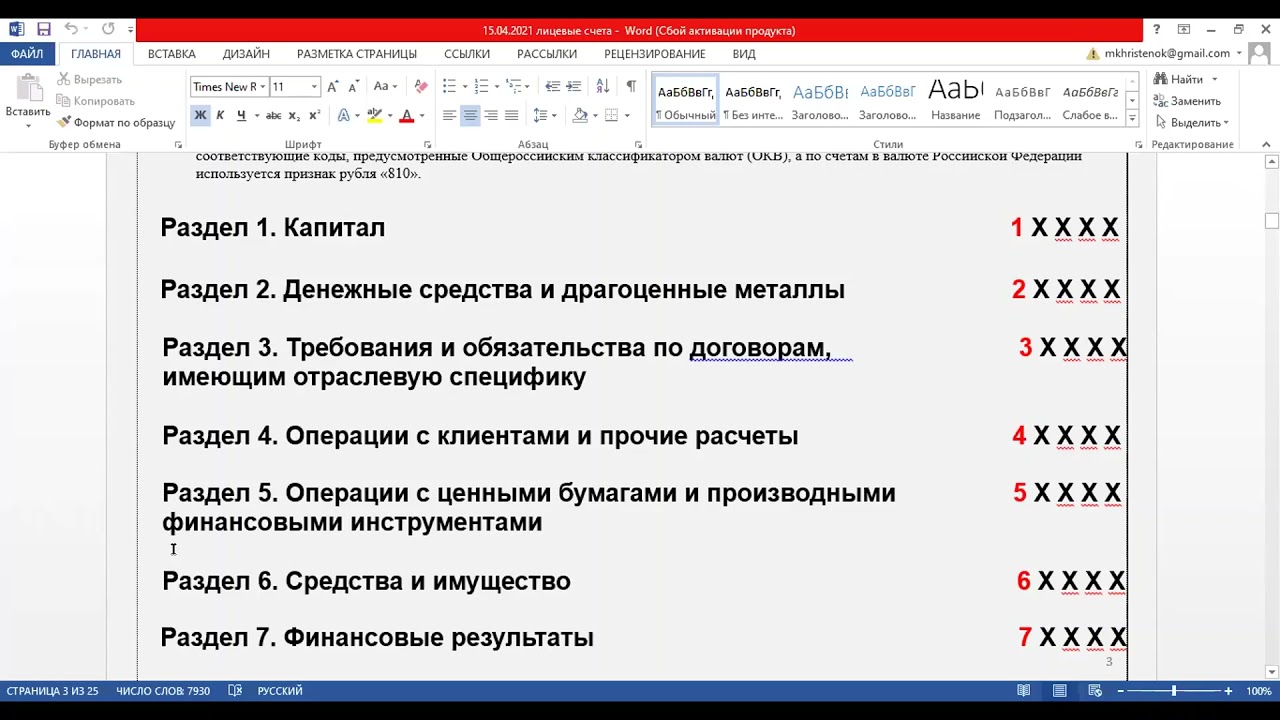Select the Без интервала style

point(753,101)
